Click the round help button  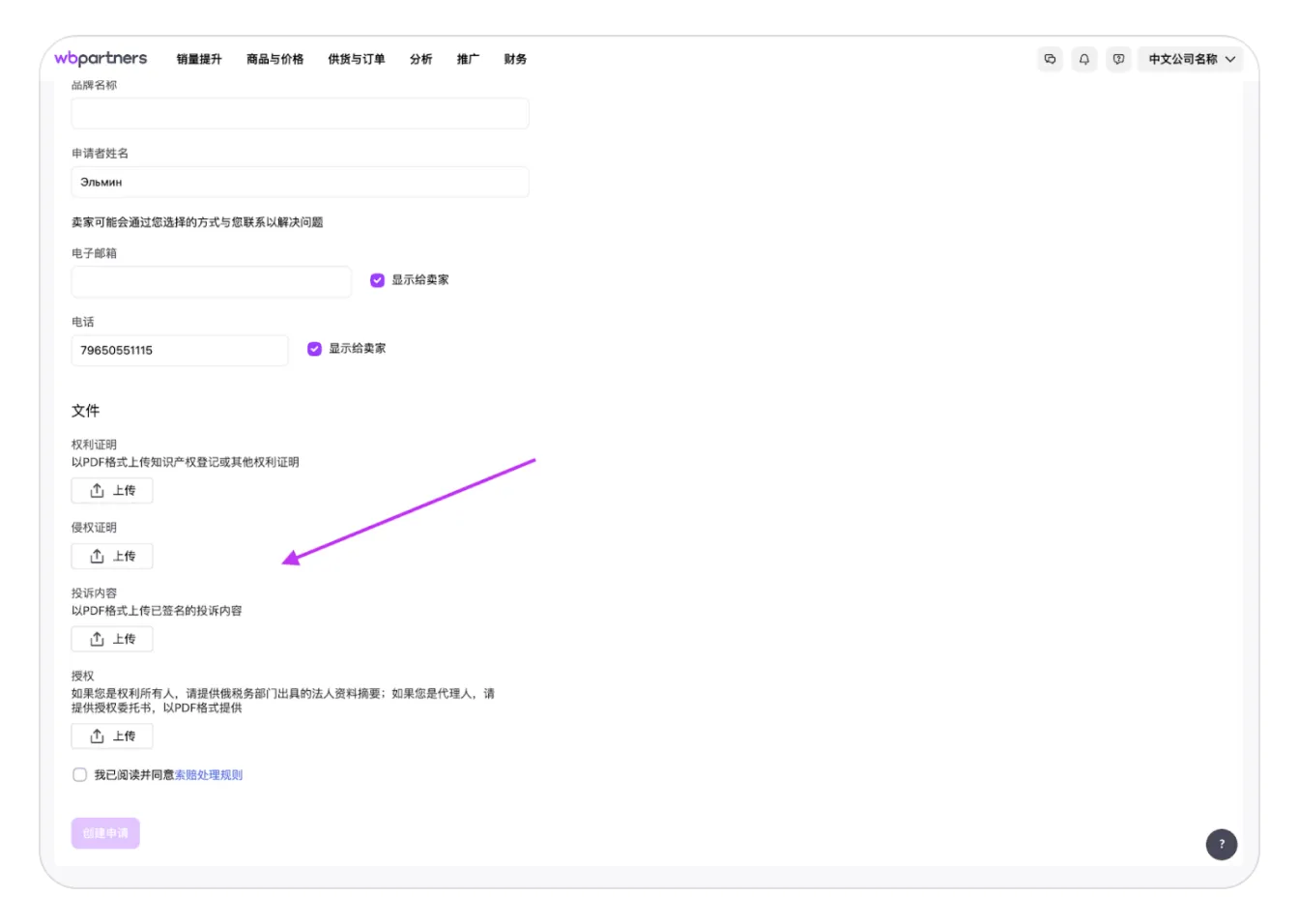(x=1222, y=844)
